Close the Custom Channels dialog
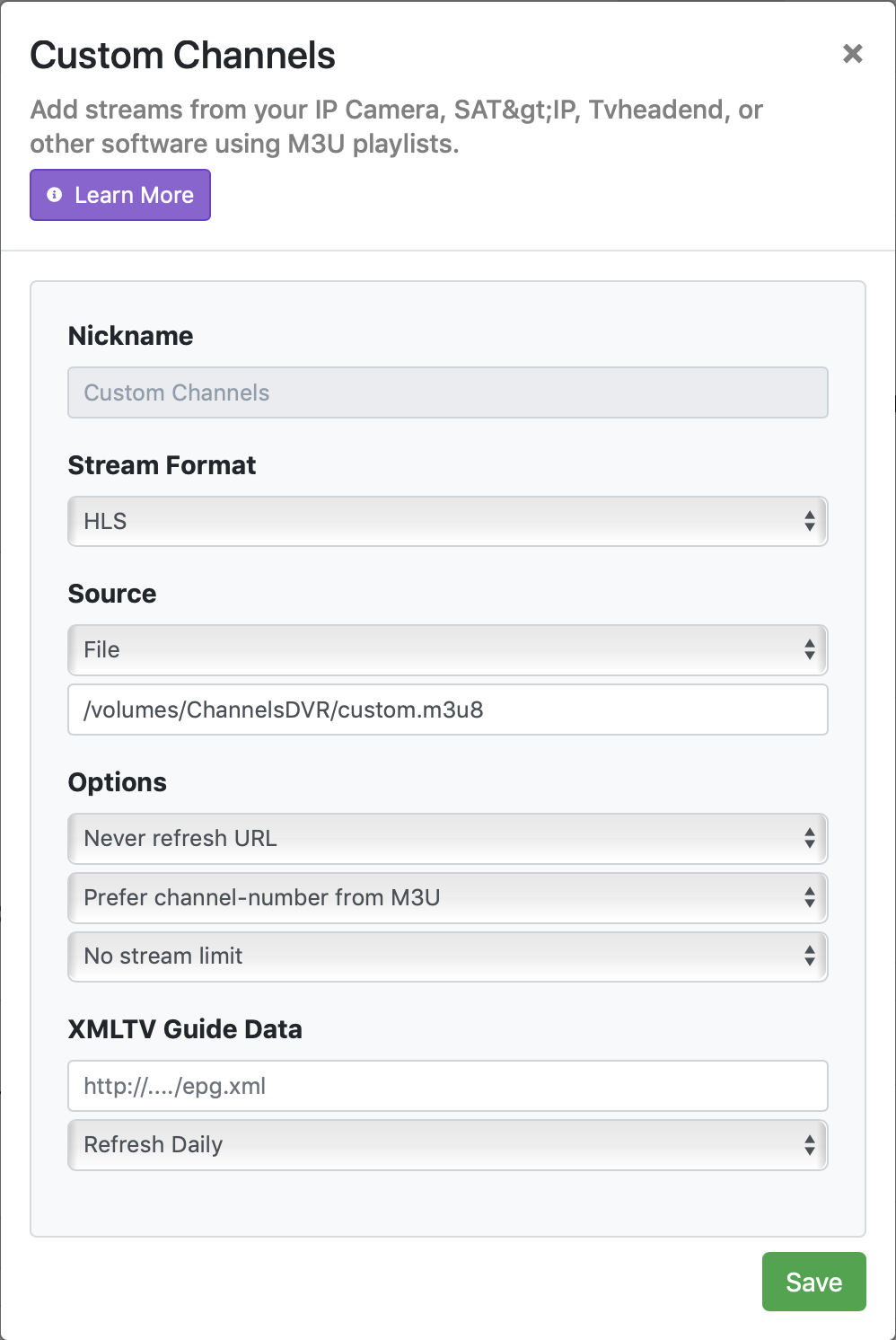The image size is (896, 1340). click(852, 54)
